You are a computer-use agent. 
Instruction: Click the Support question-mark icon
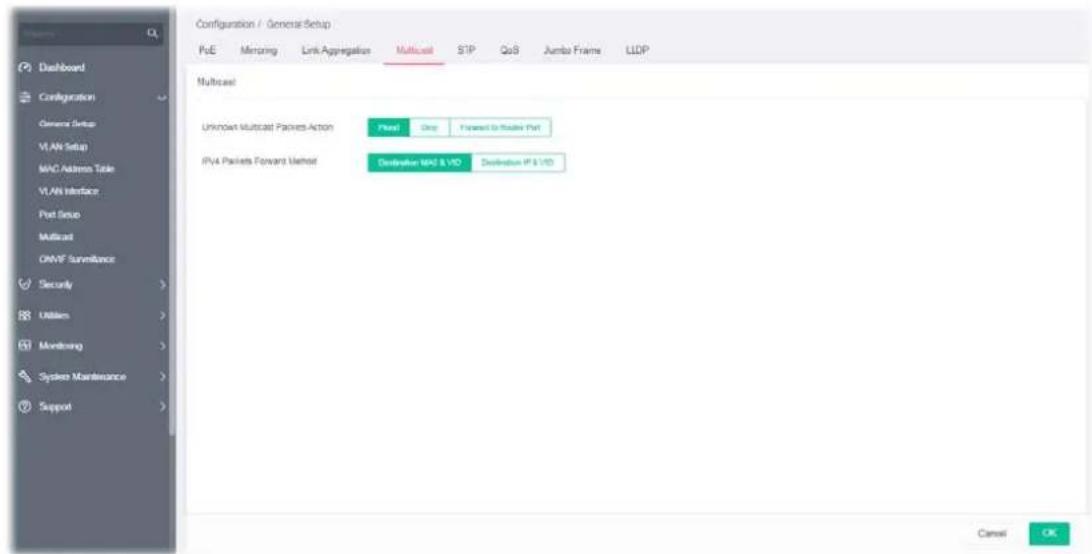[26, 406]
